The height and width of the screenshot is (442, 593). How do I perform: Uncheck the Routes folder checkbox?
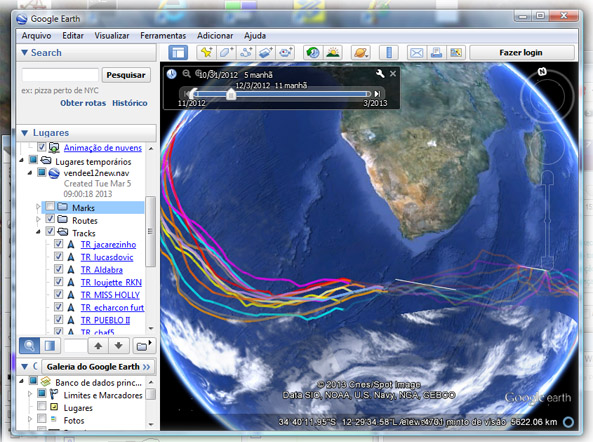point(50,219)
